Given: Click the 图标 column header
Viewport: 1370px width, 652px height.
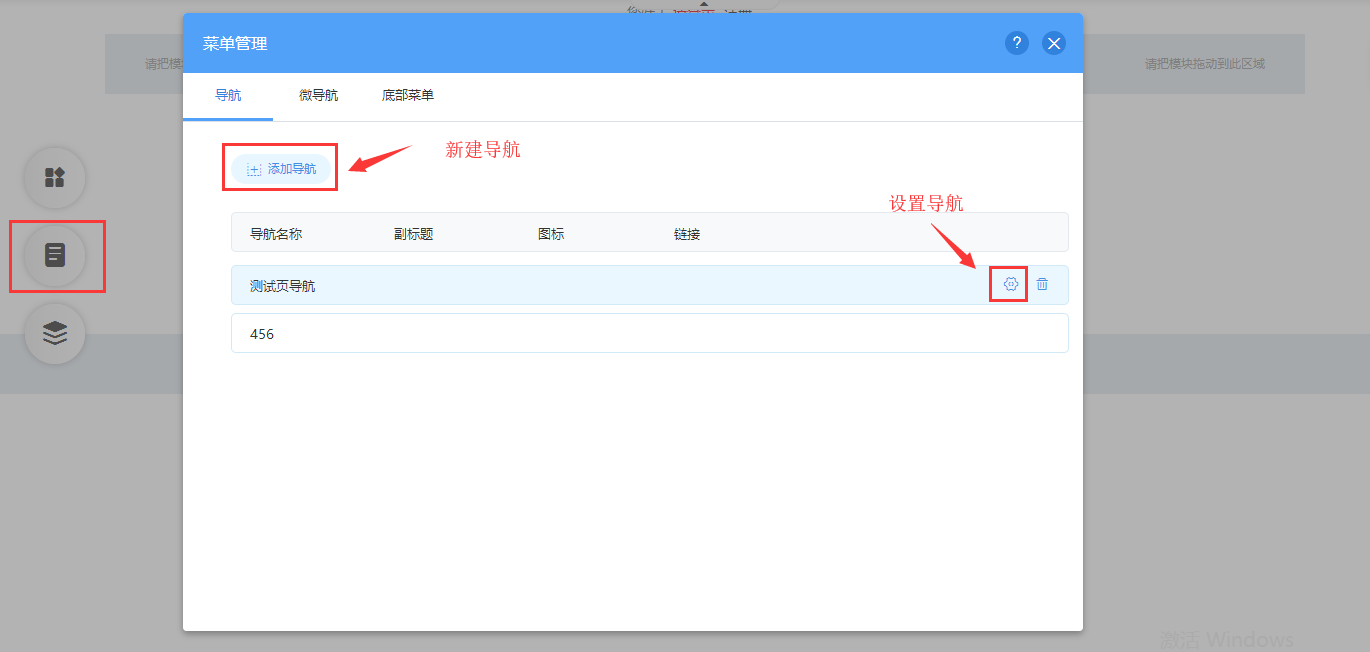Looking at the screenshot, I should pyautogui.click(x=551, y=234).
